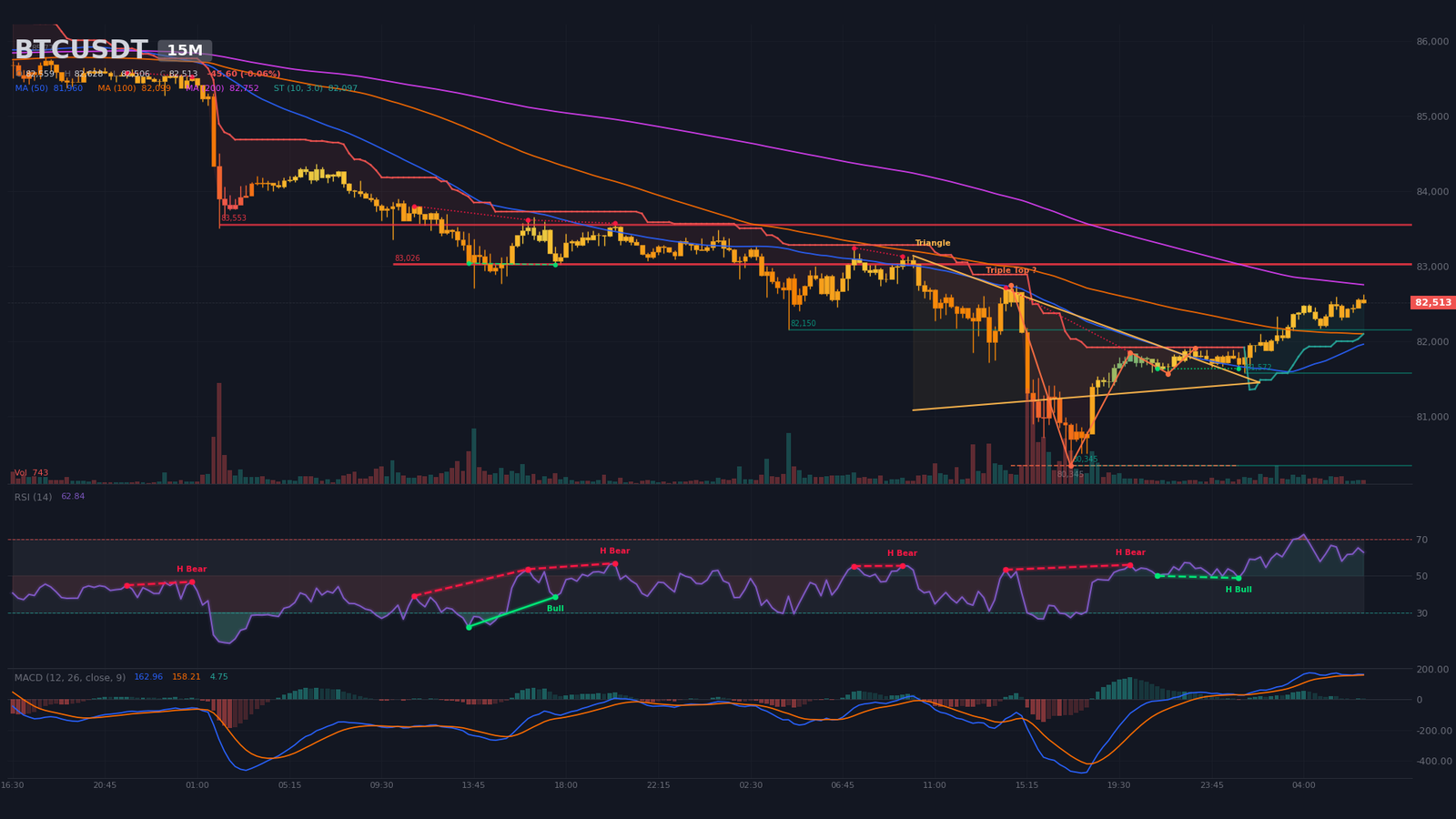Screen dimensions: 1456x819
Task: Click 83,000 on the price axis
Action: pyautogui.click(x=1432, y=268)
